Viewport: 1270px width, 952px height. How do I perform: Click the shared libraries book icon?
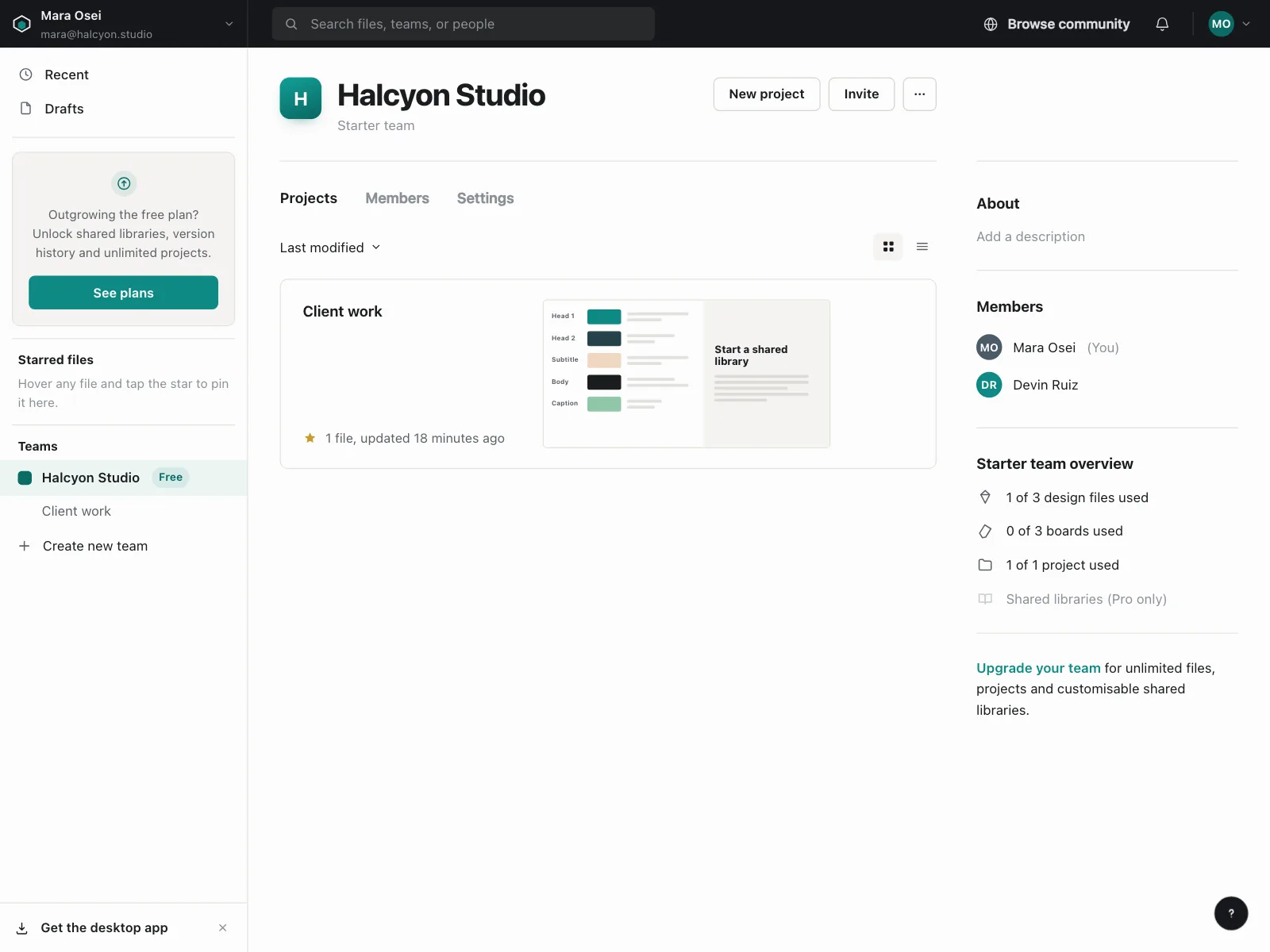tap(985, 599)
